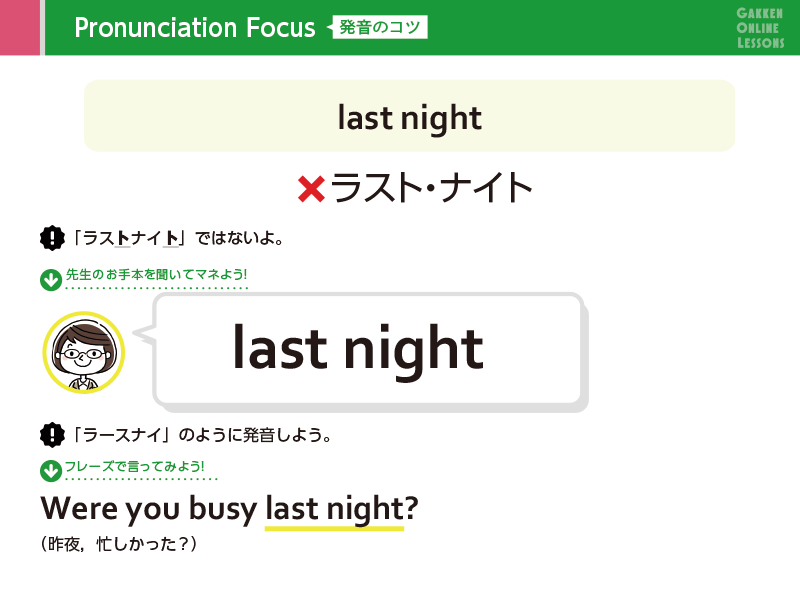This screenshot has height=600, width=800.
Task: Click the Were you busy sentence start
Action: pyautogui.click(x=149, y=509)
